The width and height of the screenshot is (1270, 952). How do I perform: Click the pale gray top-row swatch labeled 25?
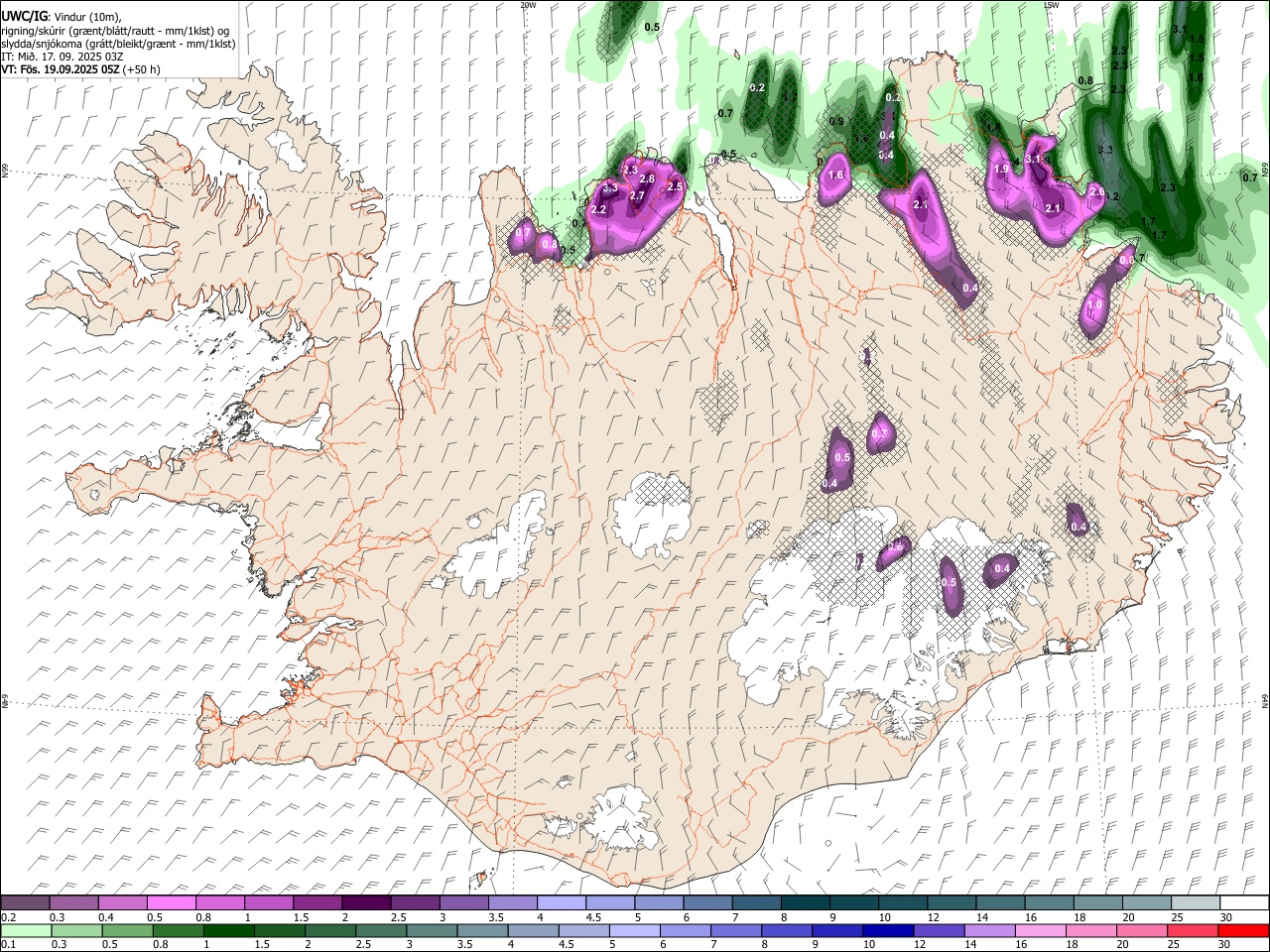1196,903
